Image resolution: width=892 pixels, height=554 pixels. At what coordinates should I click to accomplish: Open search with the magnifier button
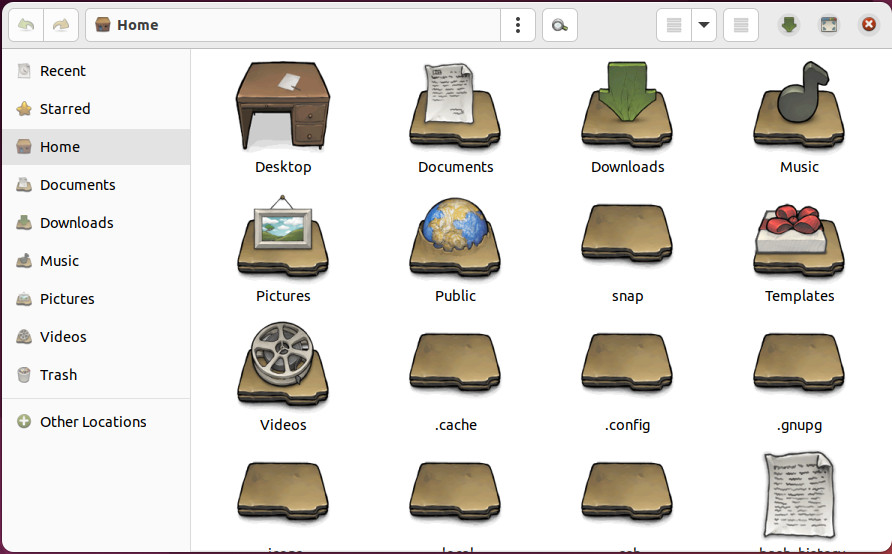[x=560, y=25]
